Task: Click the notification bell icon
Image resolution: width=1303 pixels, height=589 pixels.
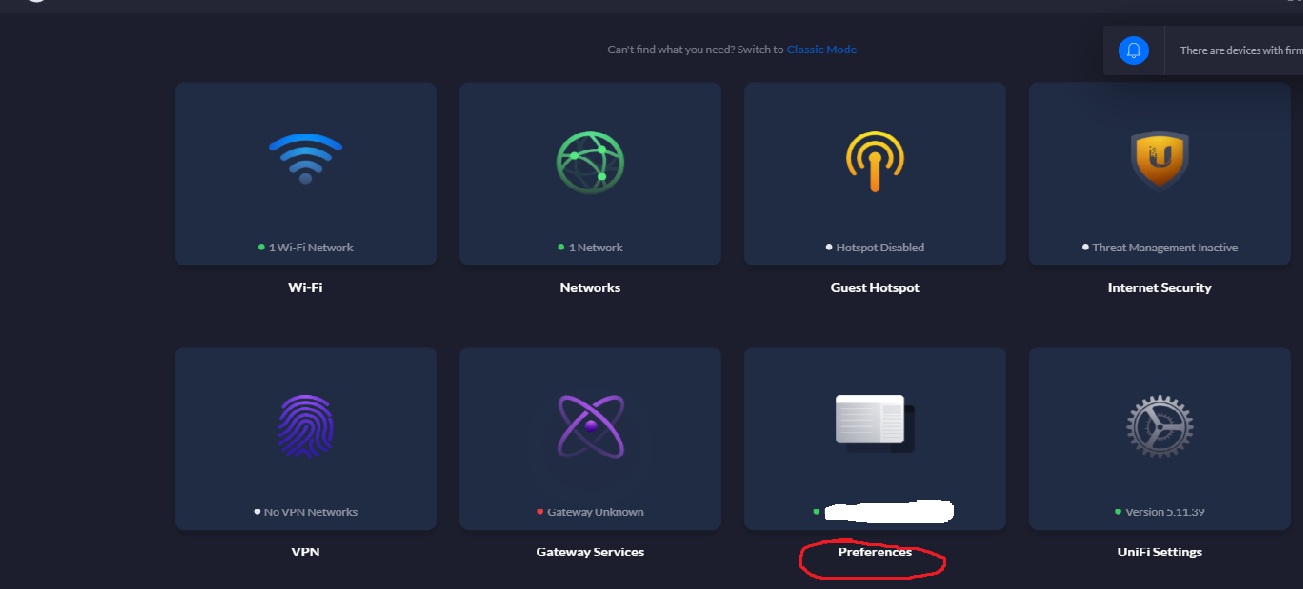Action: [x=1134, y=50]
